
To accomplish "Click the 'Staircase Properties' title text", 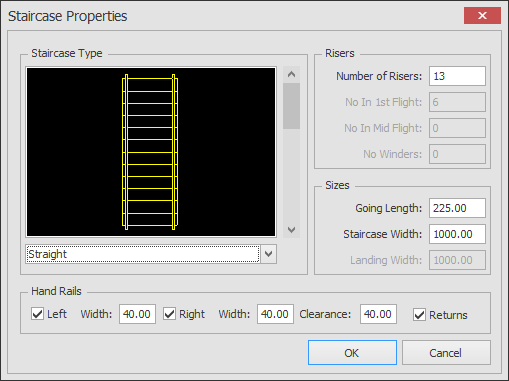I will [x=68, y=16].
